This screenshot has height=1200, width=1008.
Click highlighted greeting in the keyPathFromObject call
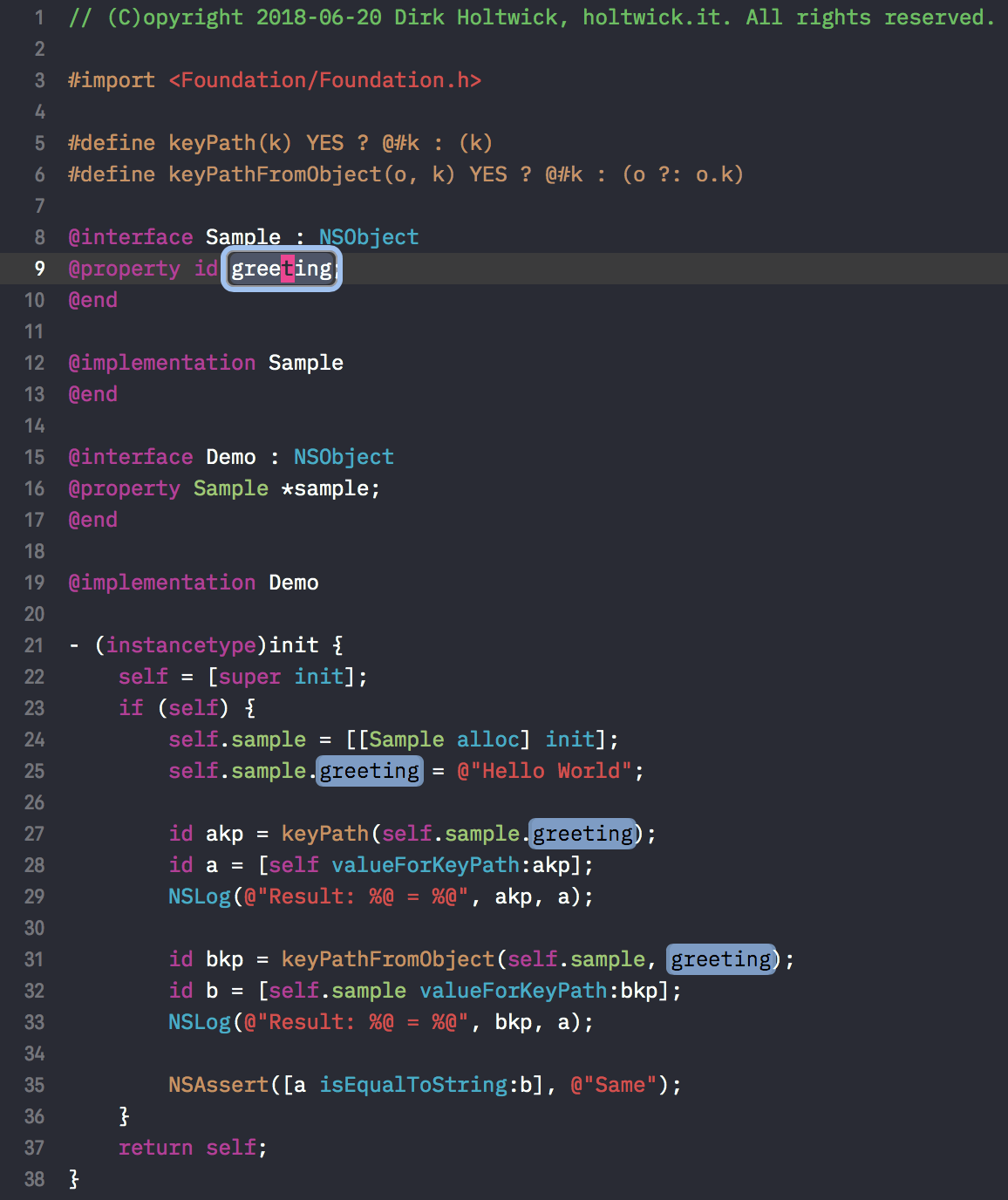(721, 959)
